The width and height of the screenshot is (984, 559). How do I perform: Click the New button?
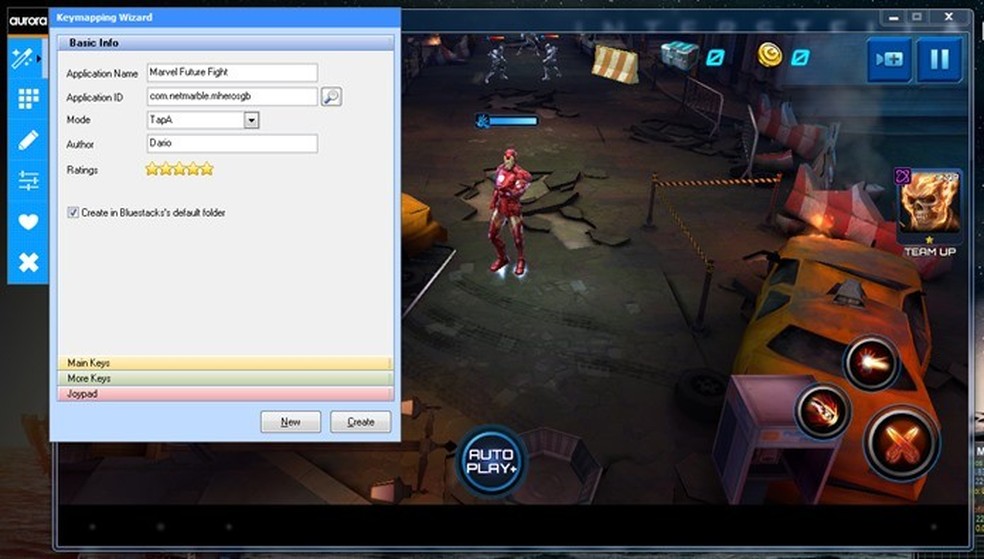tap(291, 422)
